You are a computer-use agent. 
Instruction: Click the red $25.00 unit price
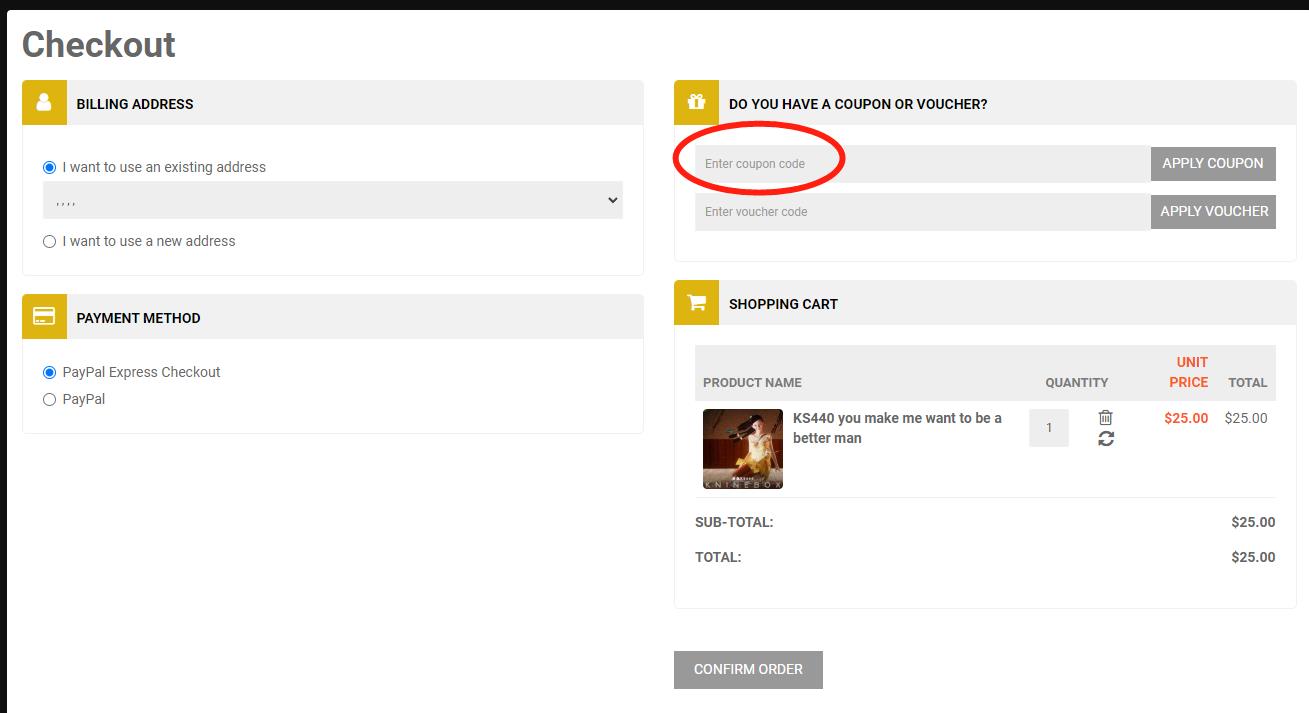pos(1186,418)
